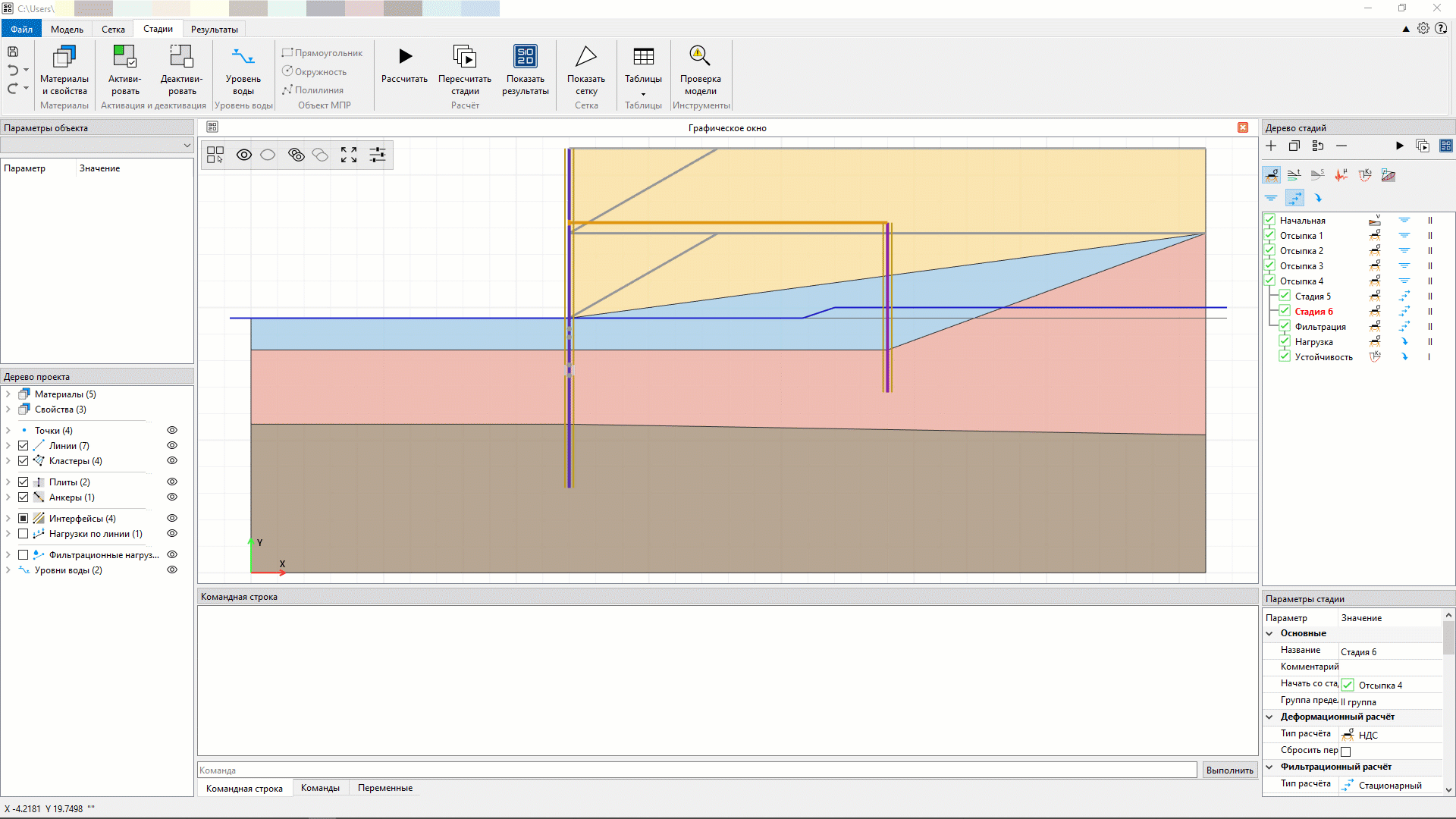Open the object parameters dropdown

point(187,146)
